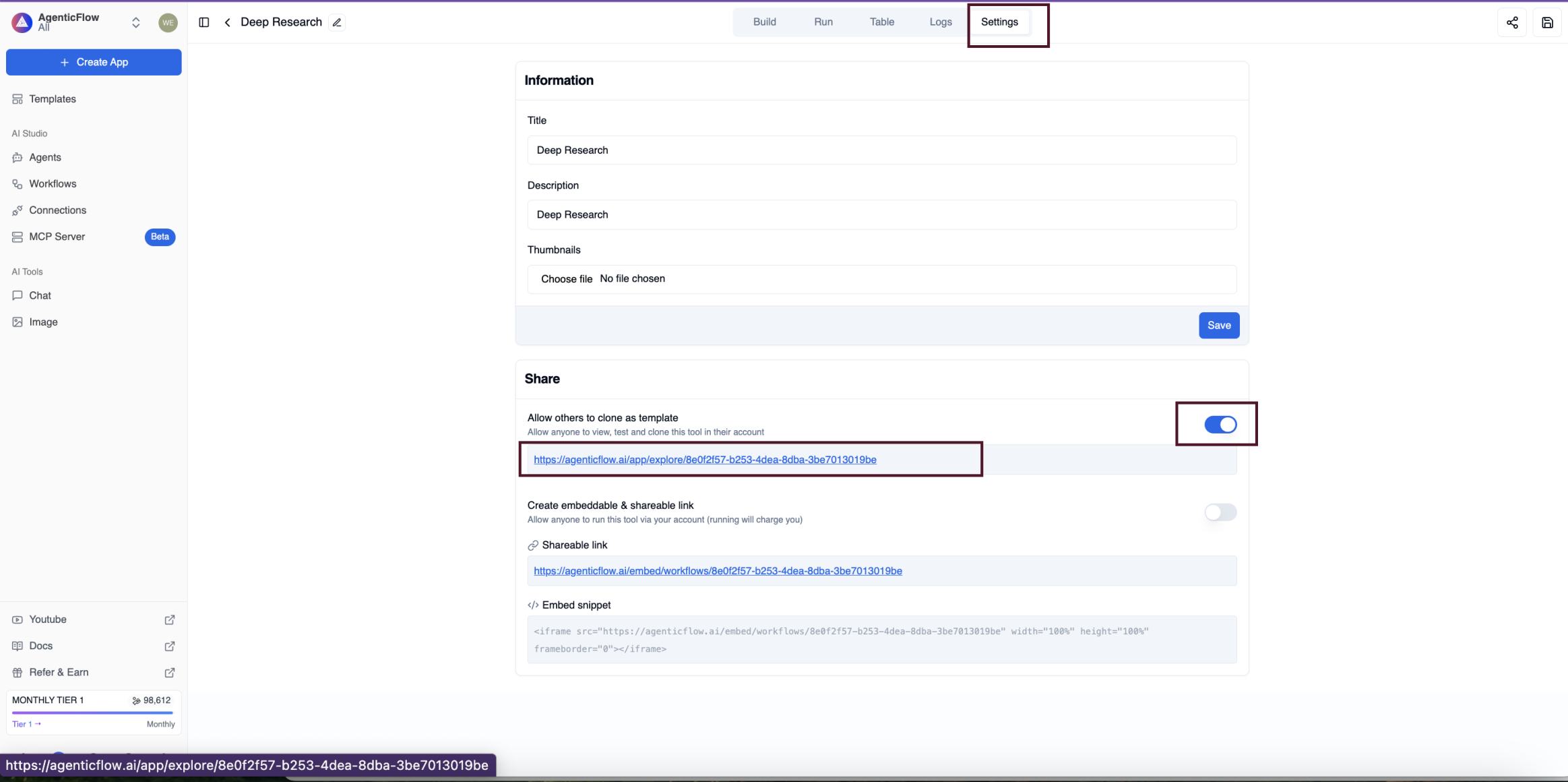Image resolution: width=1568 pixels, height=782 pixels.
Task: Open Connections in the sidebar
Action: pyautogui.click(x=94, y=210)
